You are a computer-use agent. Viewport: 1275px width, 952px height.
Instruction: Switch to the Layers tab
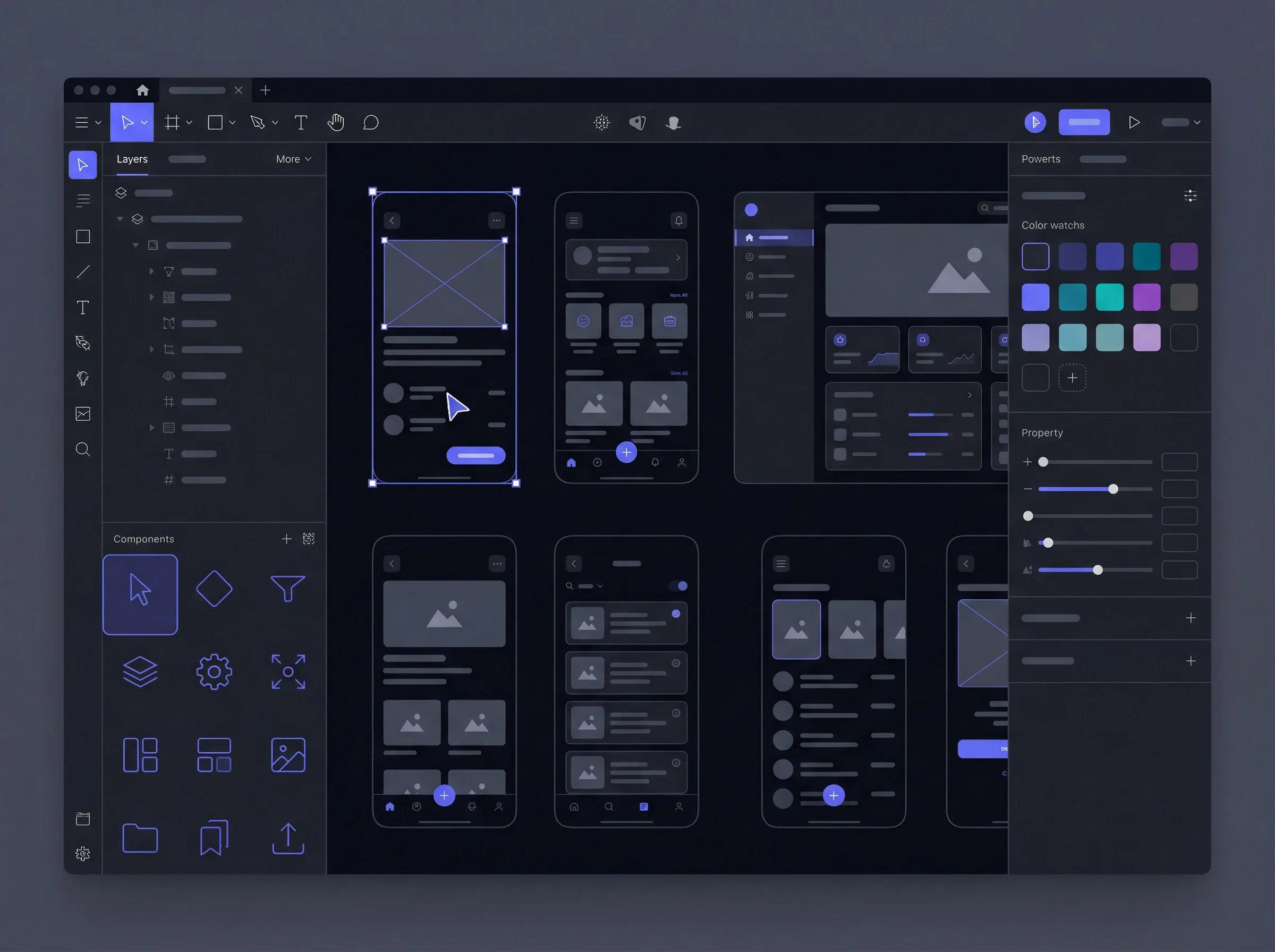point(132,159)
